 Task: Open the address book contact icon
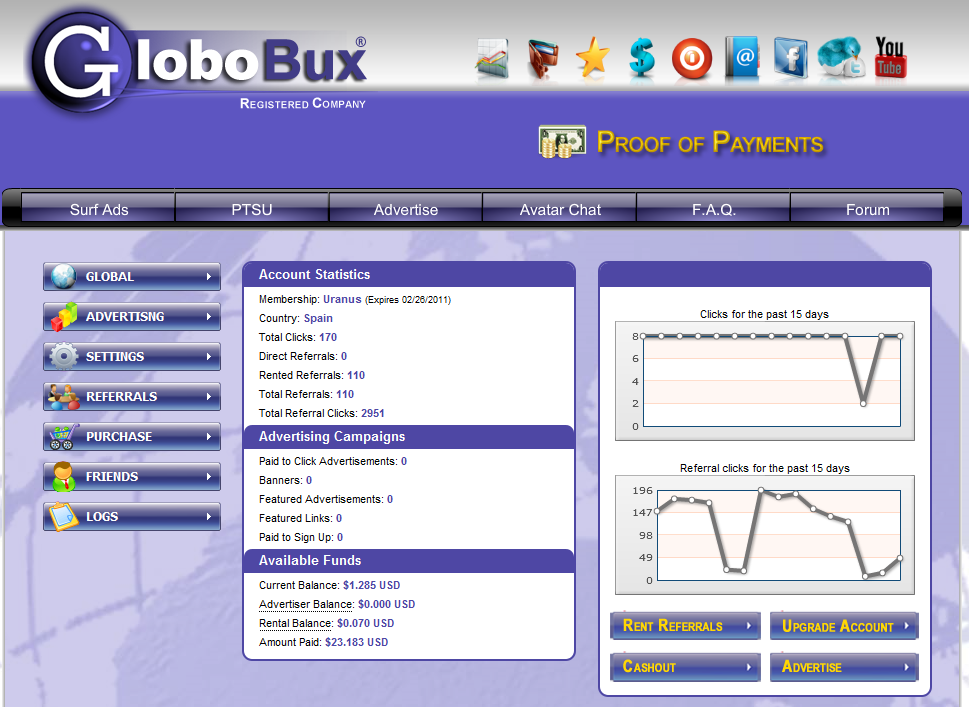coord(742,59)
